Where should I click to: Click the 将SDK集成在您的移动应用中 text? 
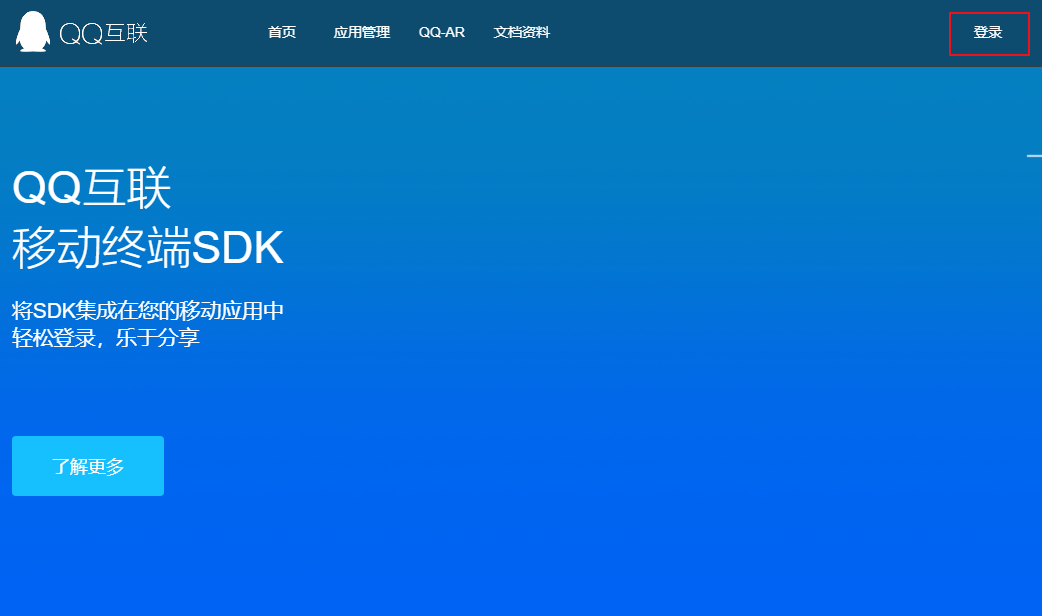point(148,310)
